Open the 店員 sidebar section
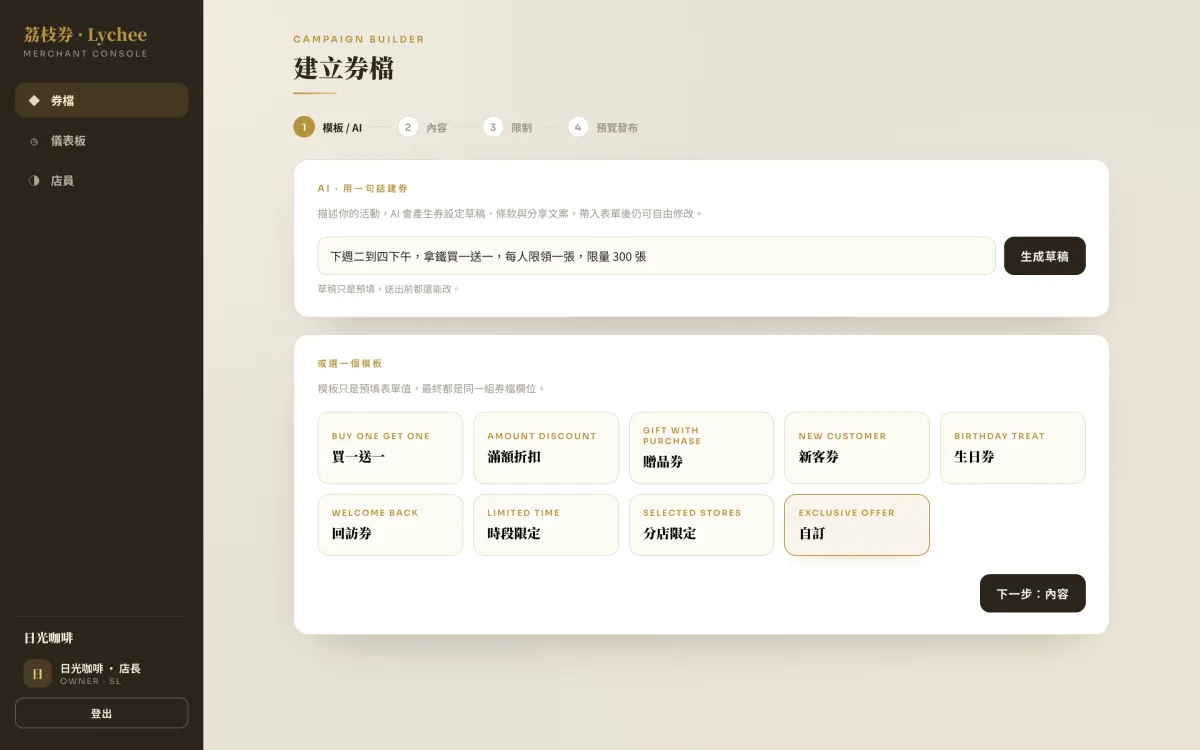Image resolution: width=1200 pixels, height=750 pixels. coord(101,181)
